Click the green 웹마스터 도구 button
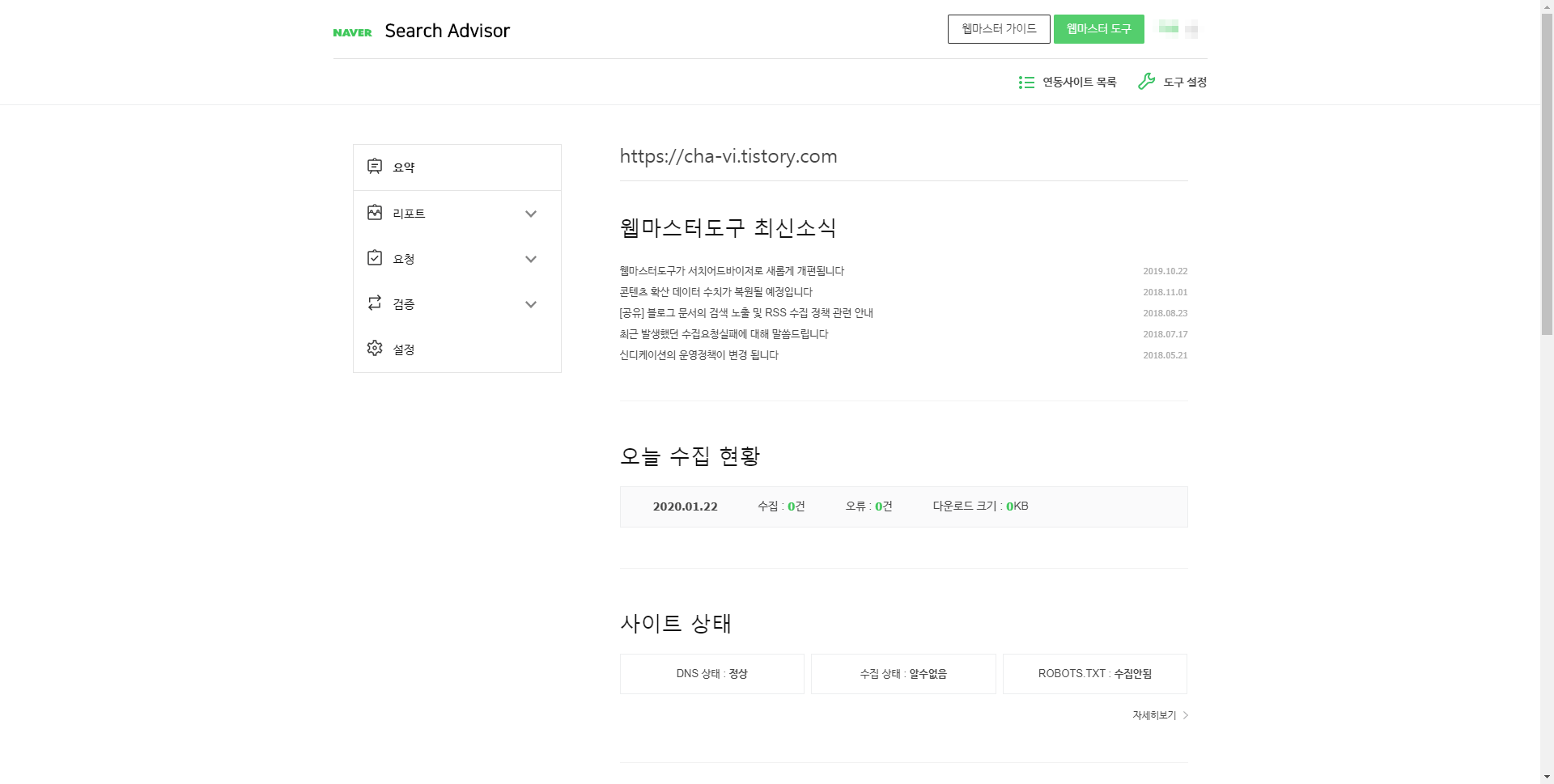The image size is (1554, 784). 1098,29
